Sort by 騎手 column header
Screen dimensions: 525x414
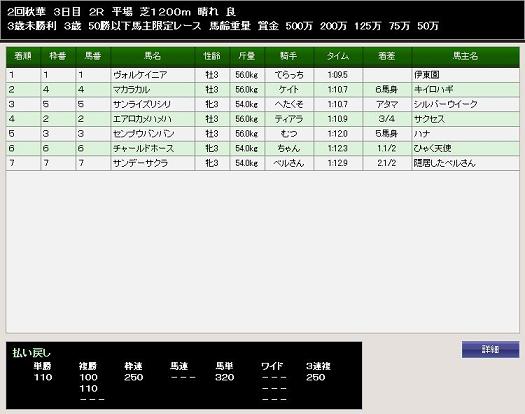(289, 57)
